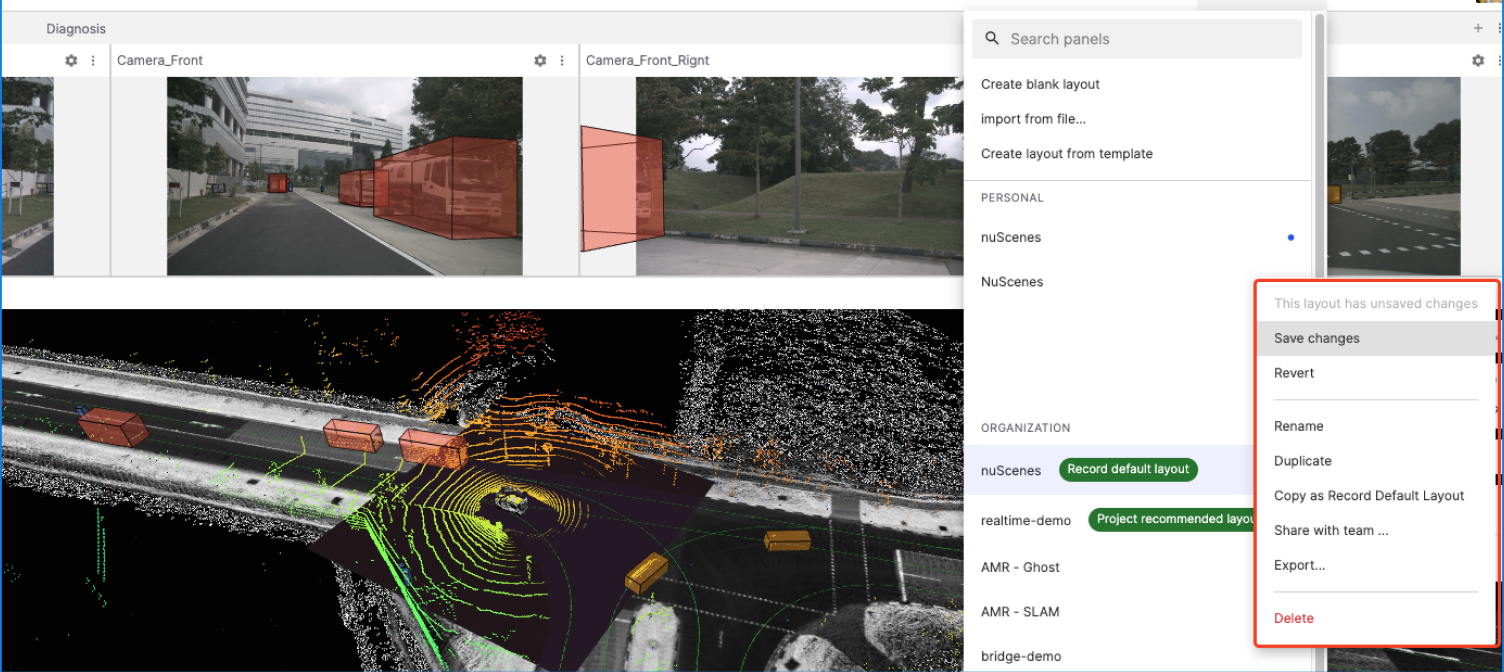Click the ORGANIZATION section header
The width and height of the screenshot is (1504, 672).
coord(1026,428)
